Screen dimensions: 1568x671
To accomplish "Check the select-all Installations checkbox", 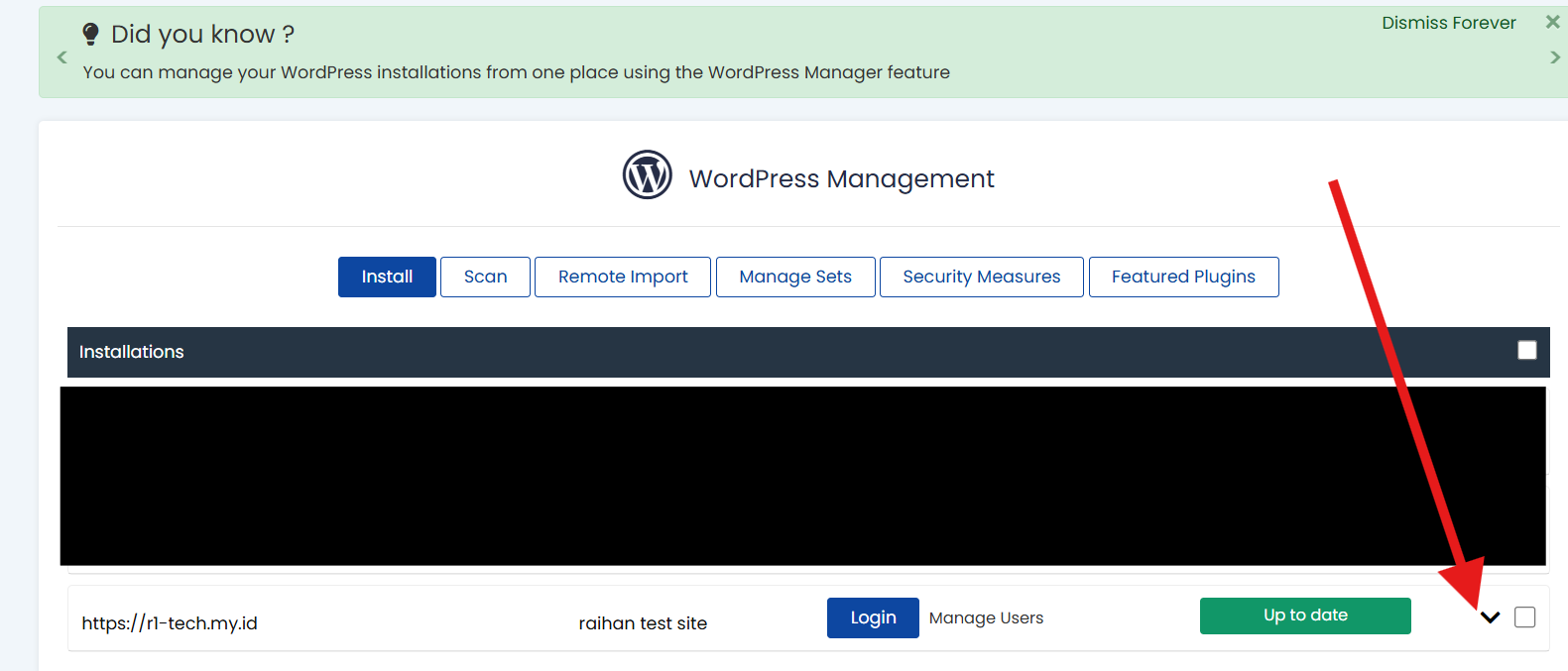I will pos(1527,350).
